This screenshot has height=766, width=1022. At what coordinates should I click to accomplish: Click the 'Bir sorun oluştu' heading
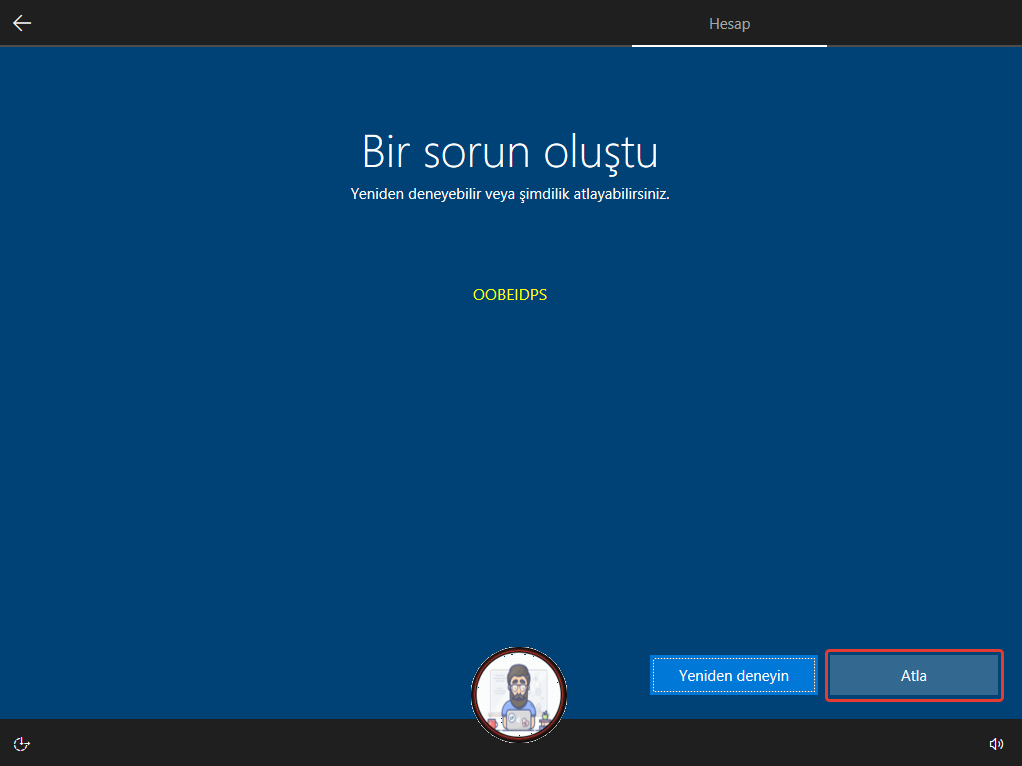(510, 153)
